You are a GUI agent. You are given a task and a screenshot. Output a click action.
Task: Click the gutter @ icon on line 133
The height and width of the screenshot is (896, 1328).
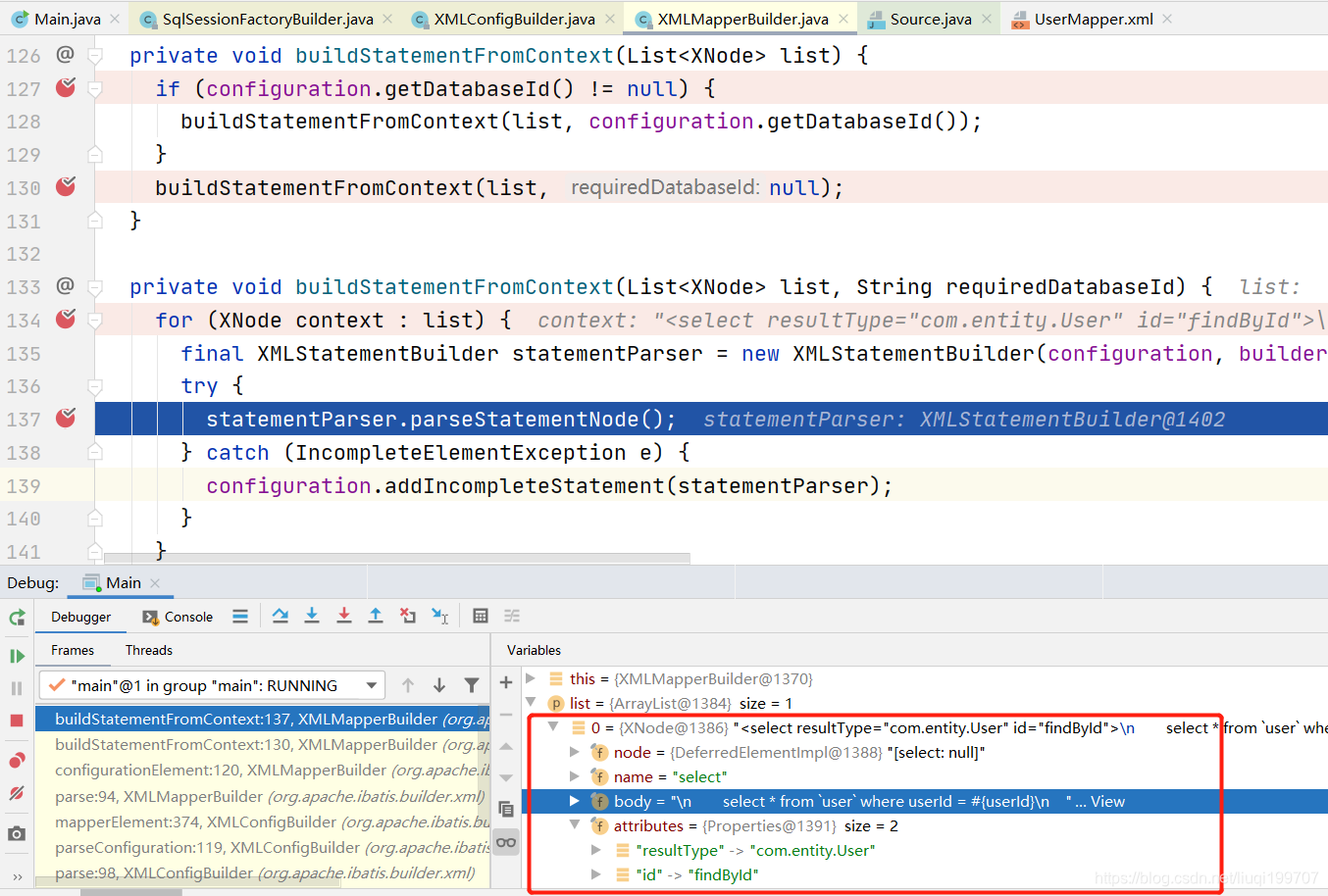point(66,285)
